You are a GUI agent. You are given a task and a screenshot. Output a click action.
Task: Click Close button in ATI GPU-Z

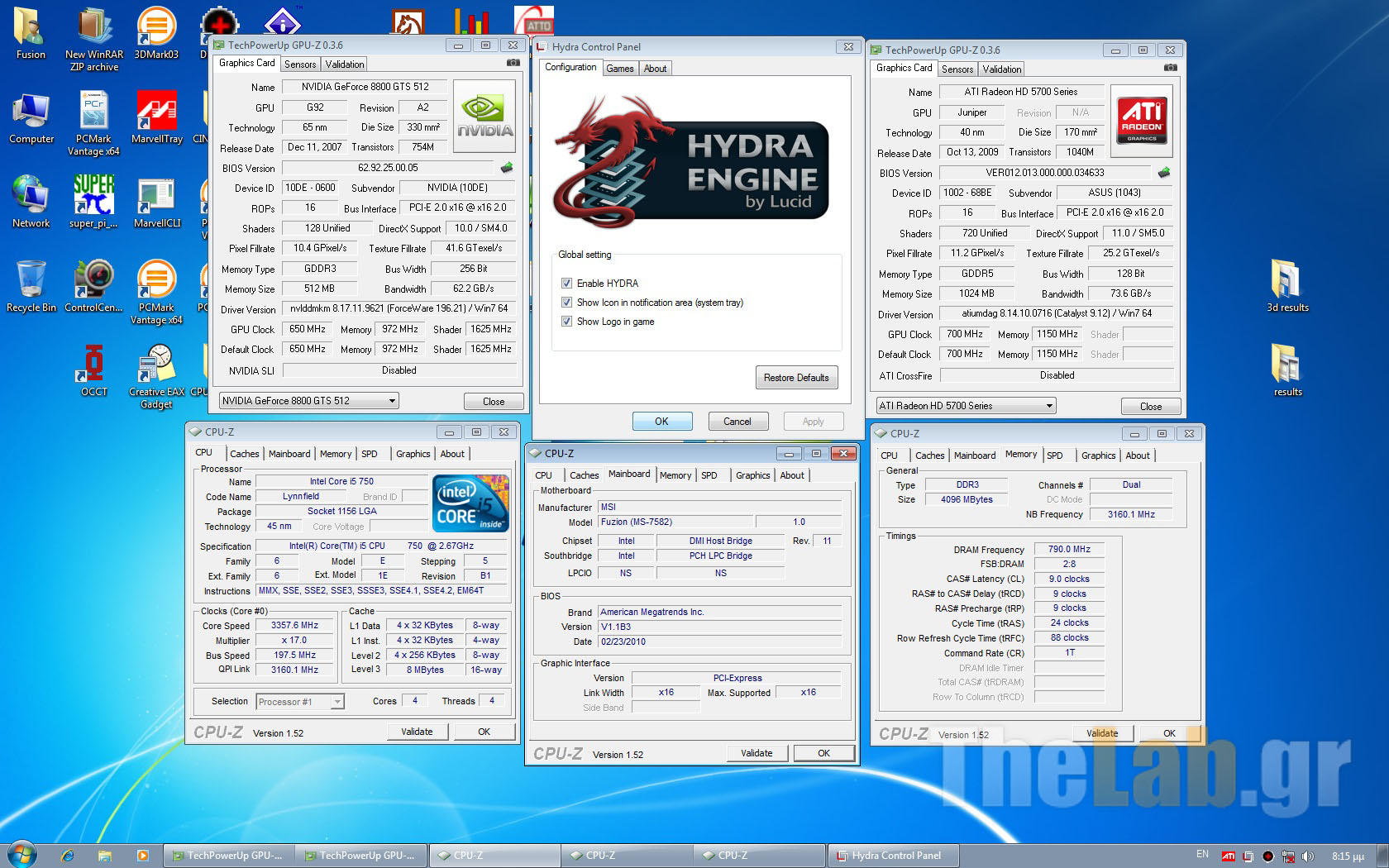1151,407
